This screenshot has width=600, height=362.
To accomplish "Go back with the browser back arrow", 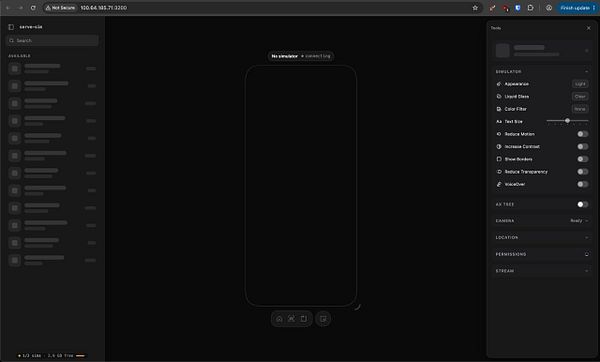I will point(8,8).
